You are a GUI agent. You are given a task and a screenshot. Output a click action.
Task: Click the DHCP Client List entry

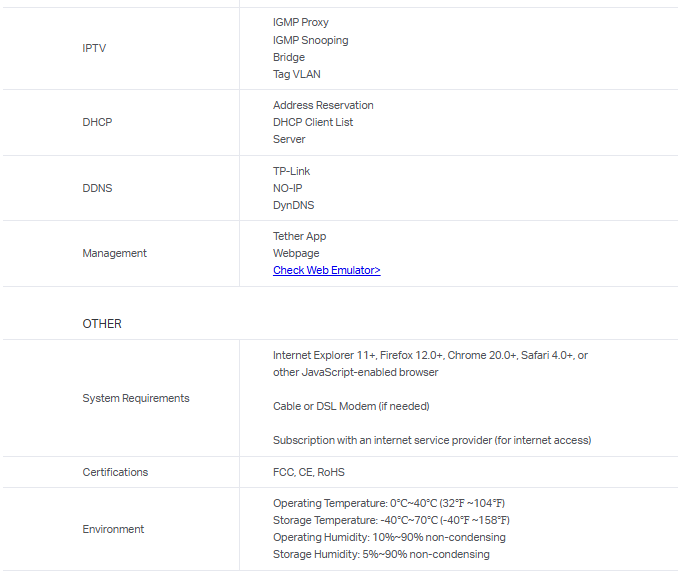pos(313,122)
